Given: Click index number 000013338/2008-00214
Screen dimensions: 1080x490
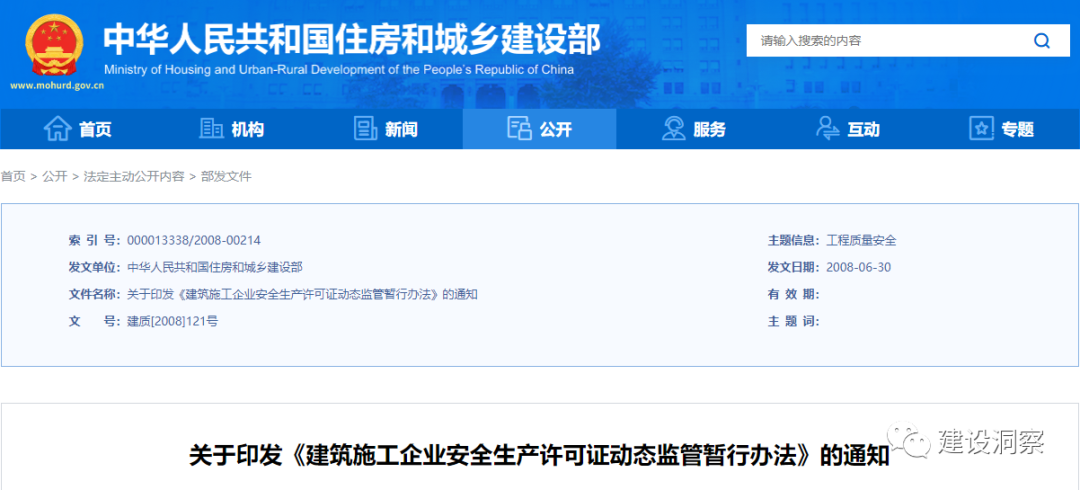Looking at the screenshot, I should [x=194, y=241].
